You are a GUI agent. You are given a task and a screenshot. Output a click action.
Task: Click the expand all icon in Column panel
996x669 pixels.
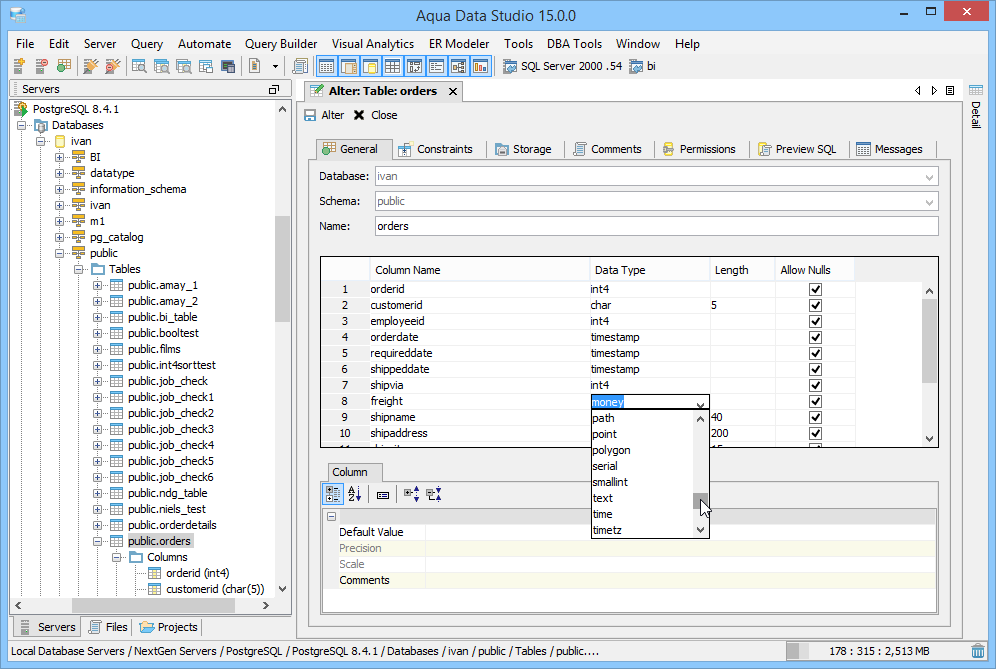click(x=412, y=494)
